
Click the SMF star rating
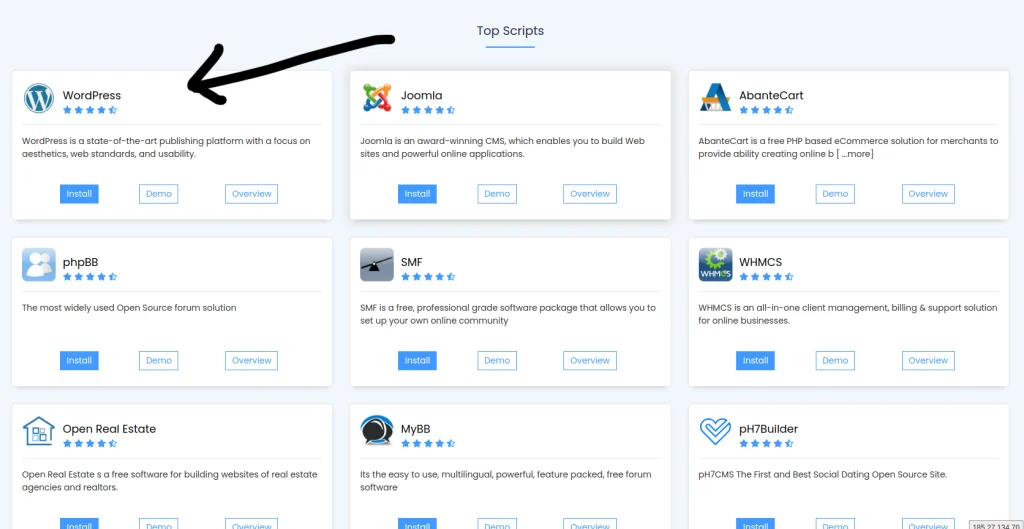[428, 277]
